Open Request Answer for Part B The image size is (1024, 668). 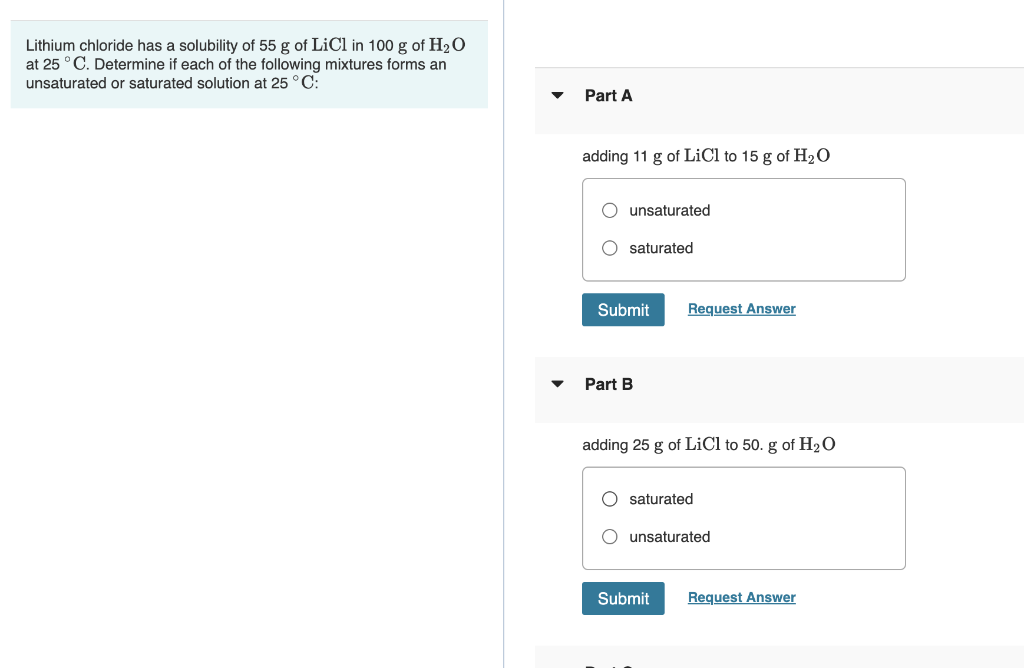click(741, 597)
